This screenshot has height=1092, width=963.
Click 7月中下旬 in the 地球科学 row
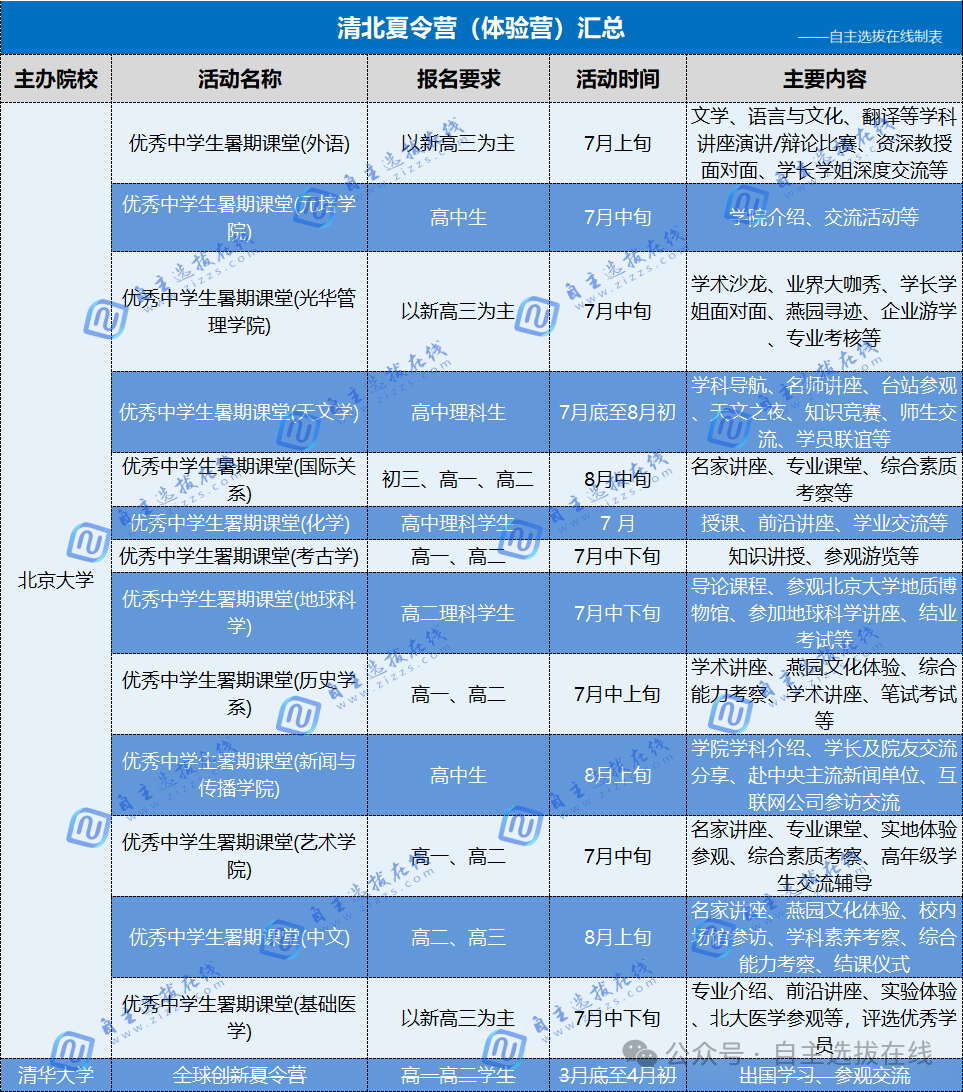(x=618, y=613)
